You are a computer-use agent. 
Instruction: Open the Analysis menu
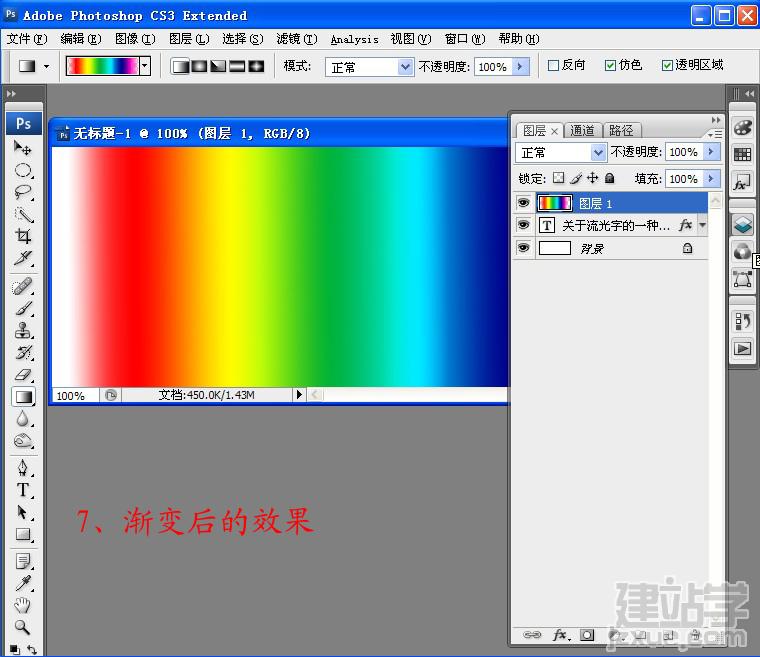[354, 39]
